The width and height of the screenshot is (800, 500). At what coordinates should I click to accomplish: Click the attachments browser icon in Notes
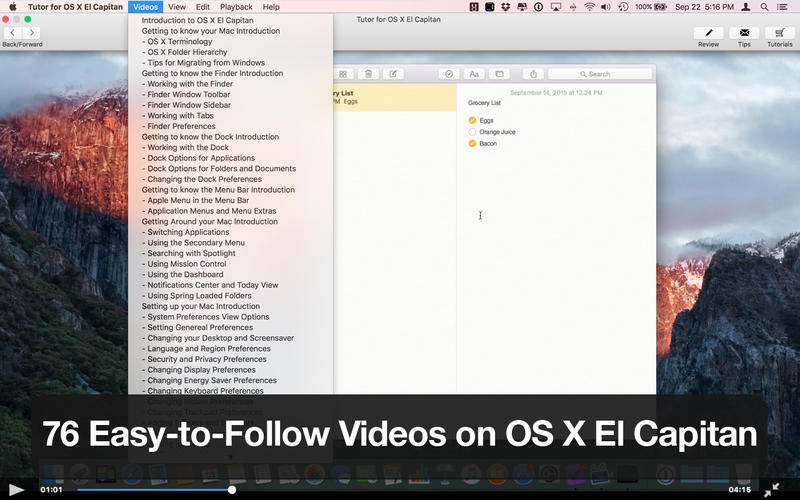(499, 74)
